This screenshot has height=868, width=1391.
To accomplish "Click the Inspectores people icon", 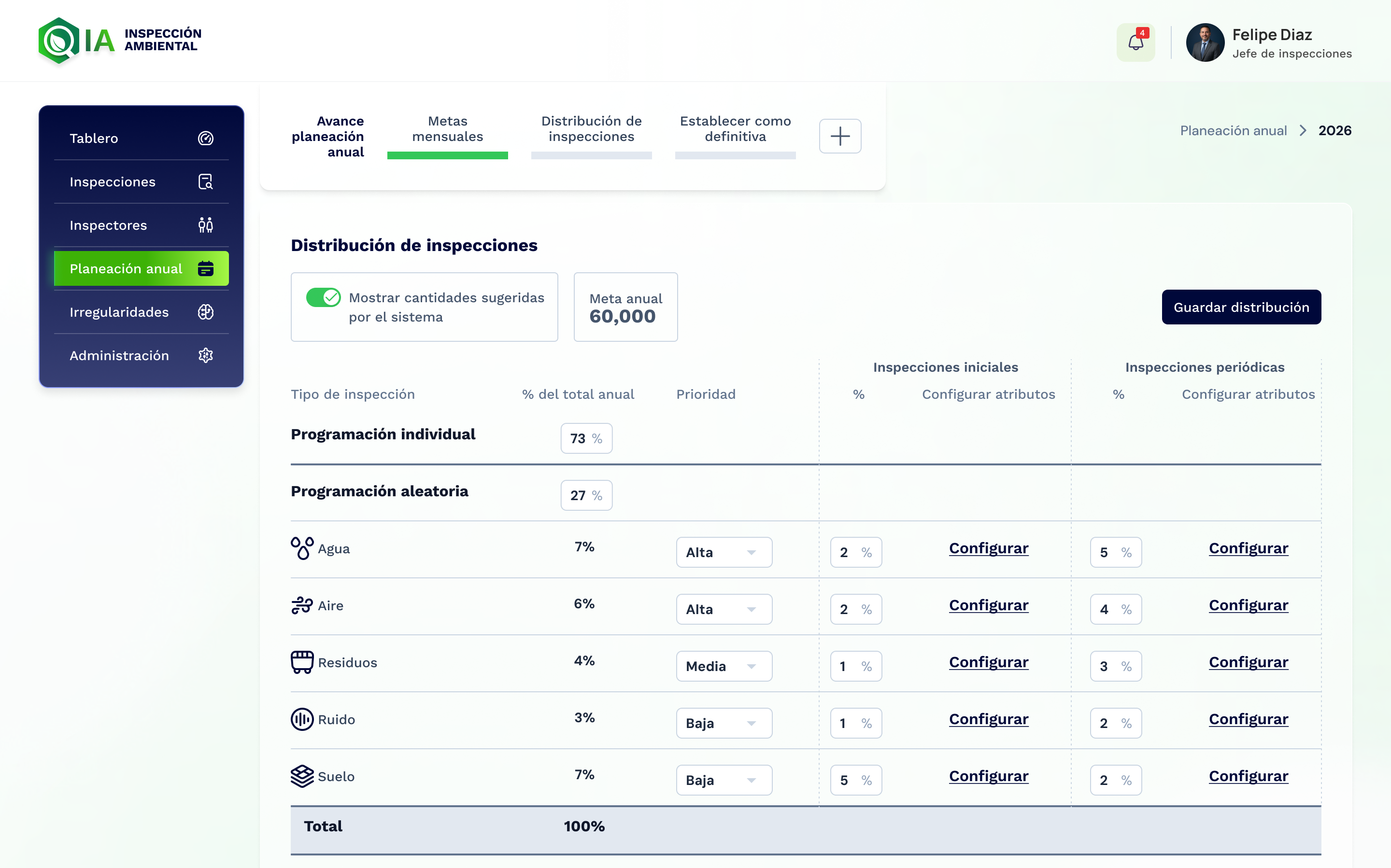I will [206, 225].
